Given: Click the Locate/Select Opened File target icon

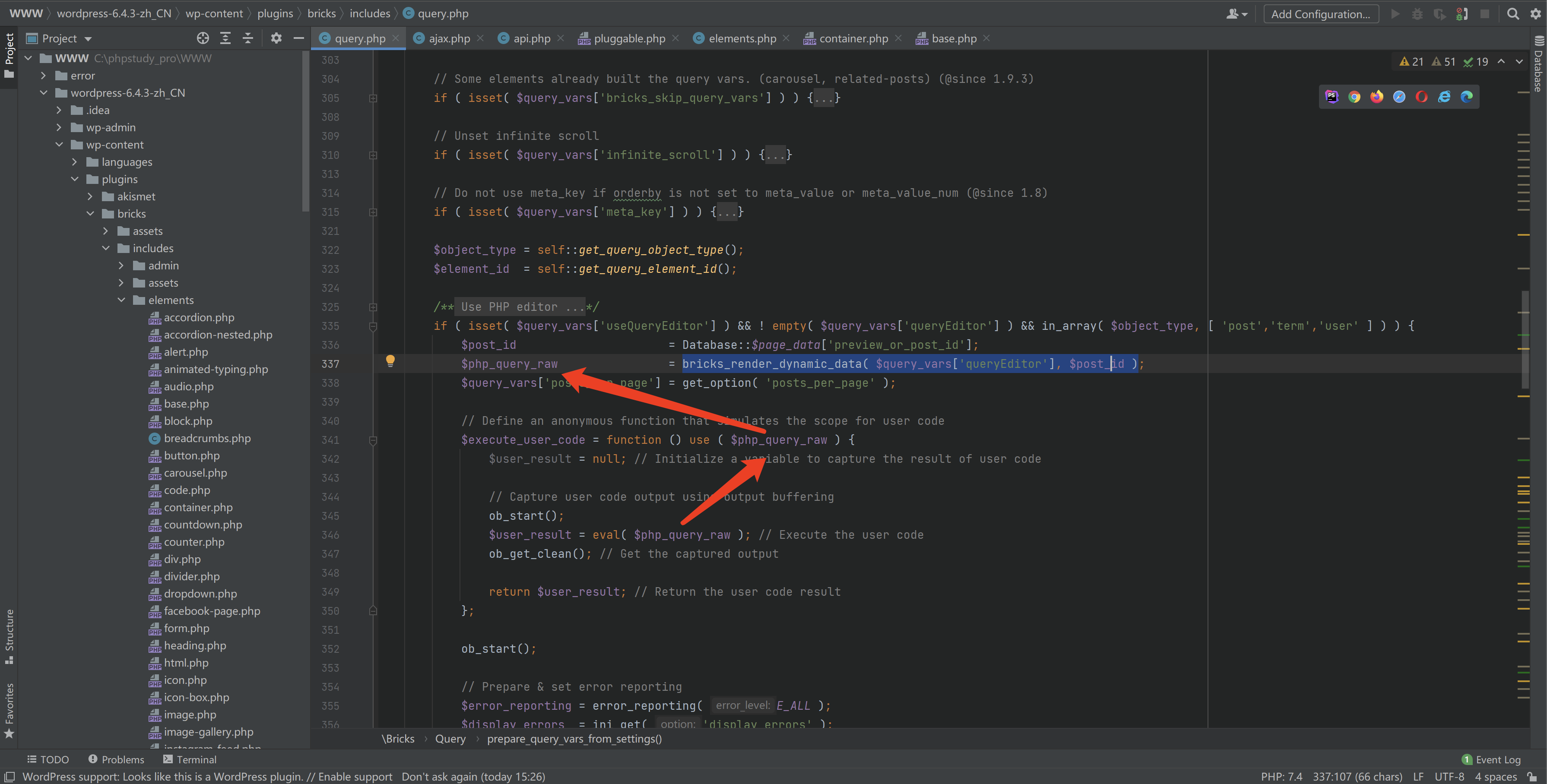Looking at the screenshot, I should pyautogui.click(x=203, y=38).
